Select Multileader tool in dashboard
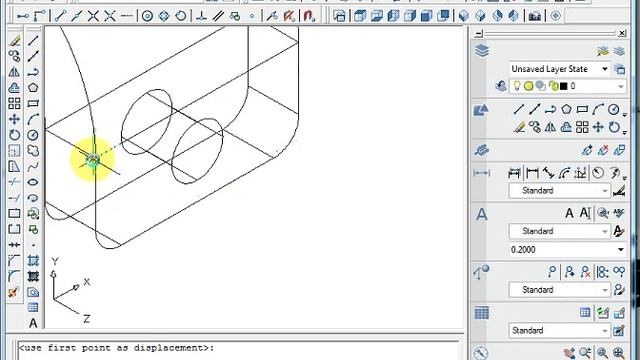 click(552, 271)
